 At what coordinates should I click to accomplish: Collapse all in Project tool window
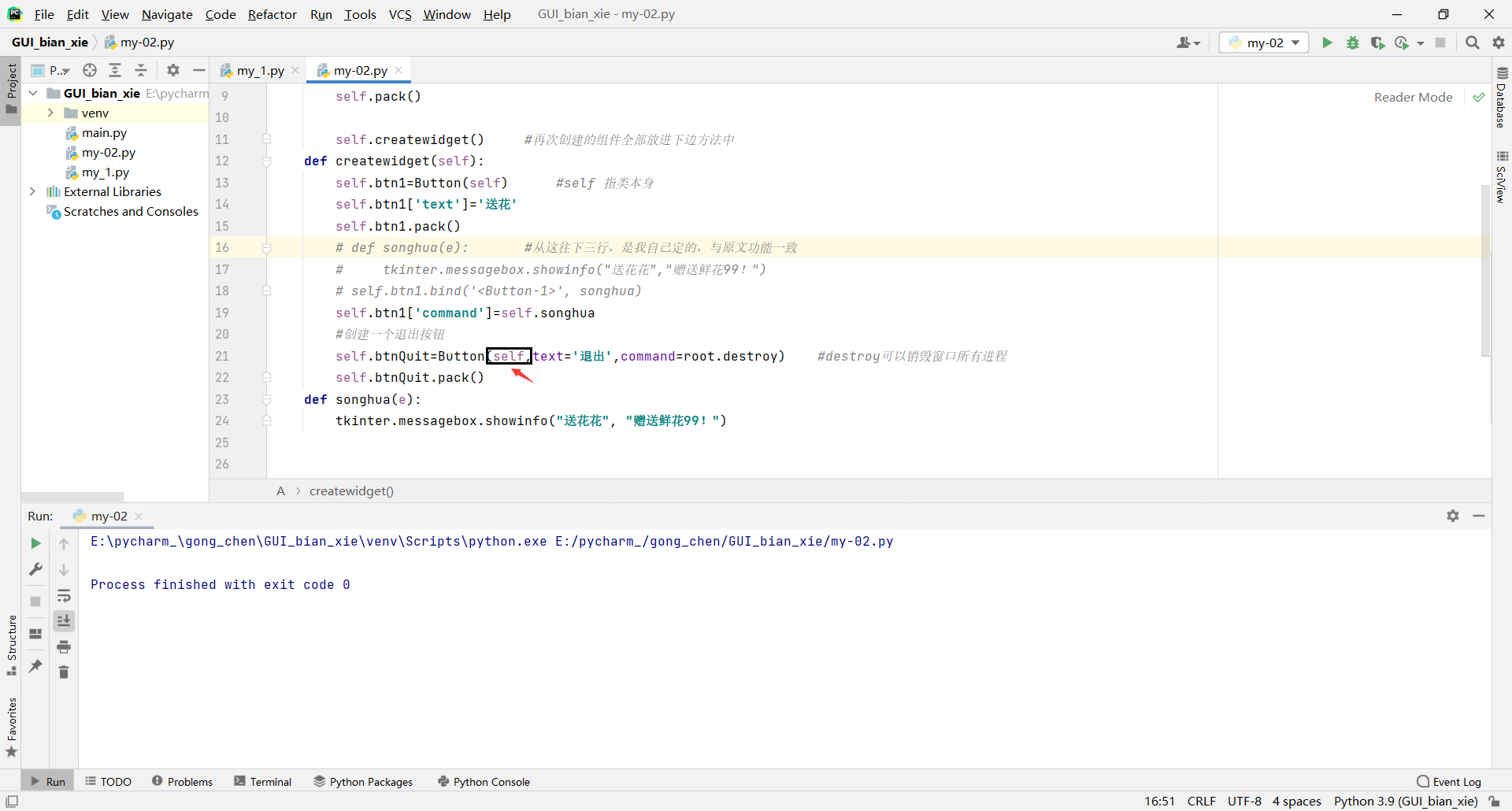click(141, 70)
